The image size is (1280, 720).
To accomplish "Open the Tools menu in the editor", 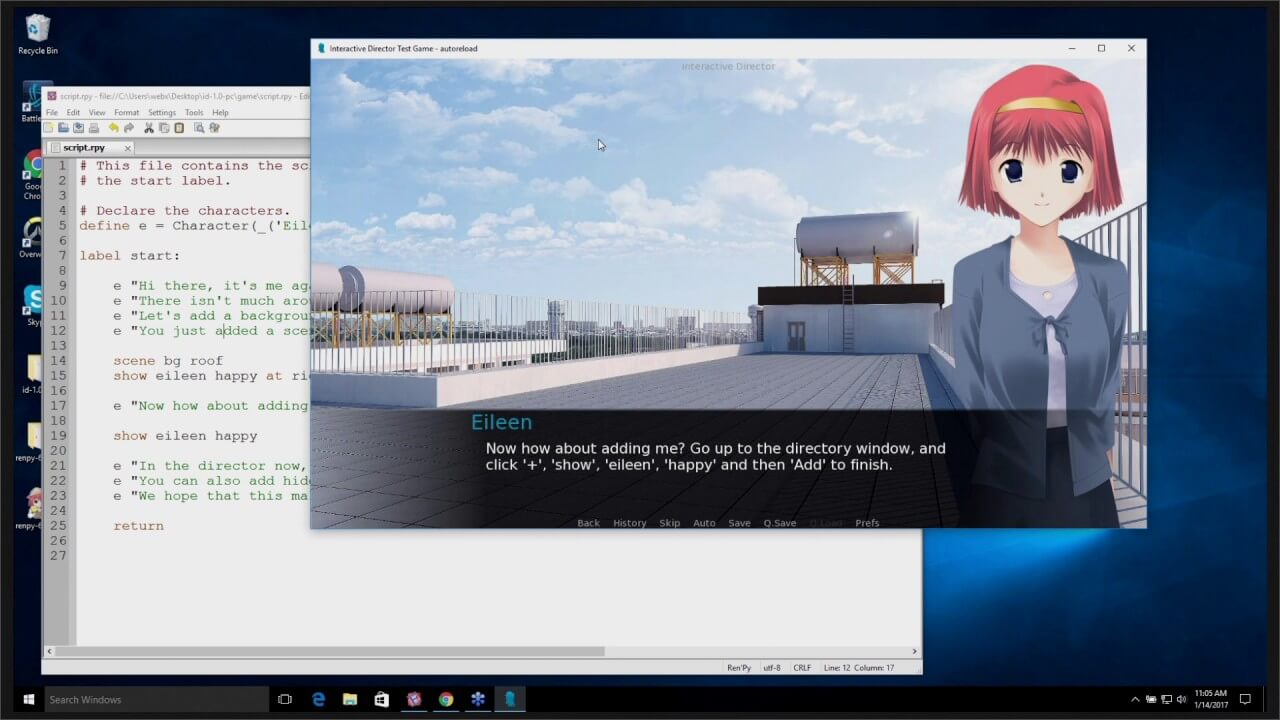I will coord(193,112).
